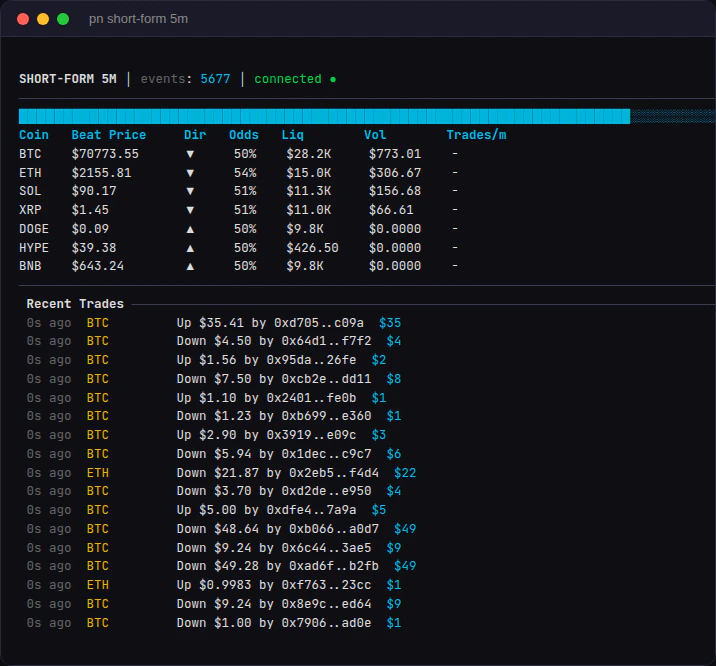The height and width of the screenshot is (666, 716).
Task: Click the events count 5677
Action: pyautogui.click(x=215, y=79)
